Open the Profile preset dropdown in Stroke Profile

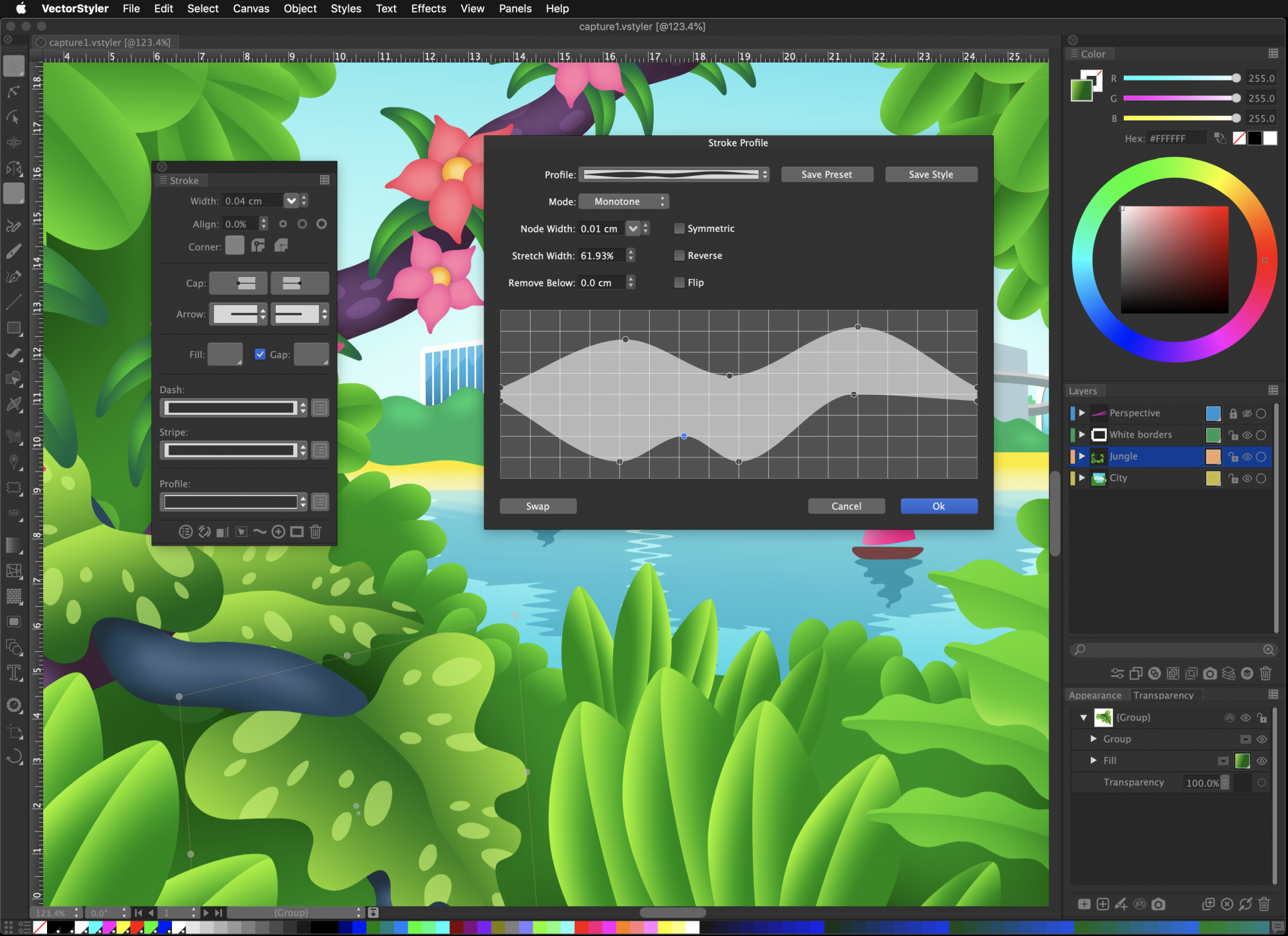click(673, 174)
